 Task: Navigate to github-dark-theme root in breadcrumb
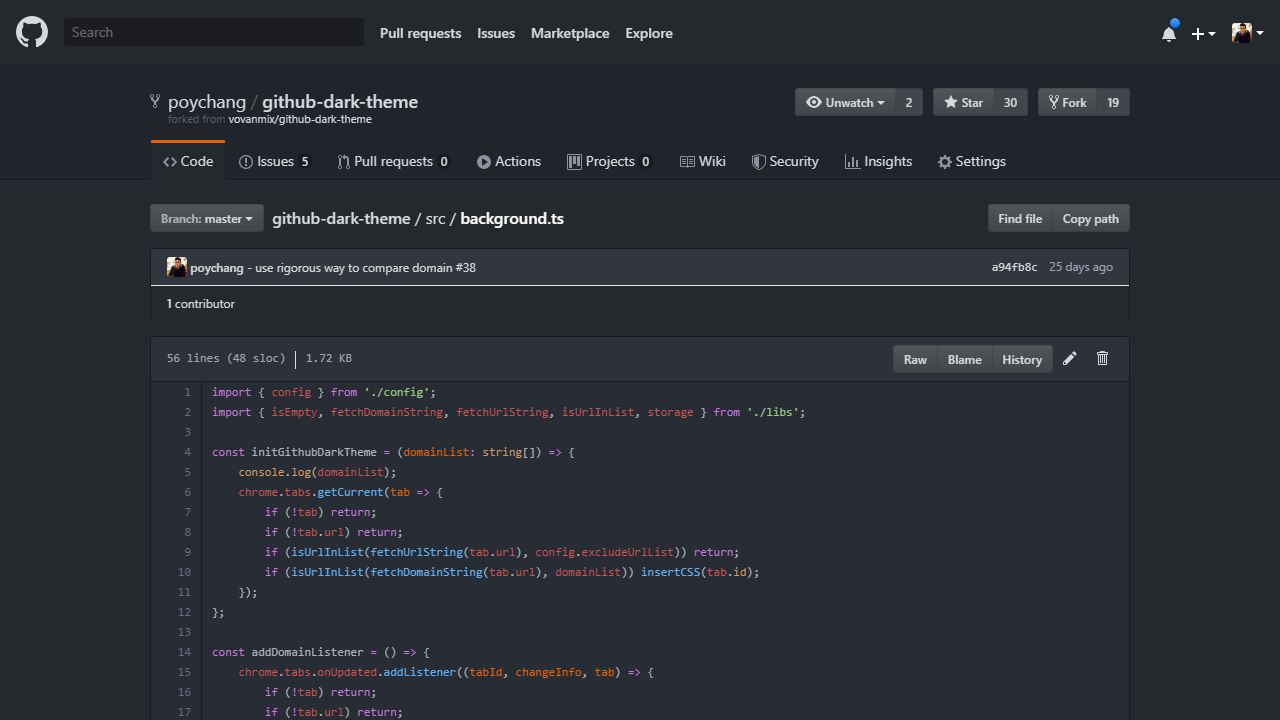coord(341,218)
